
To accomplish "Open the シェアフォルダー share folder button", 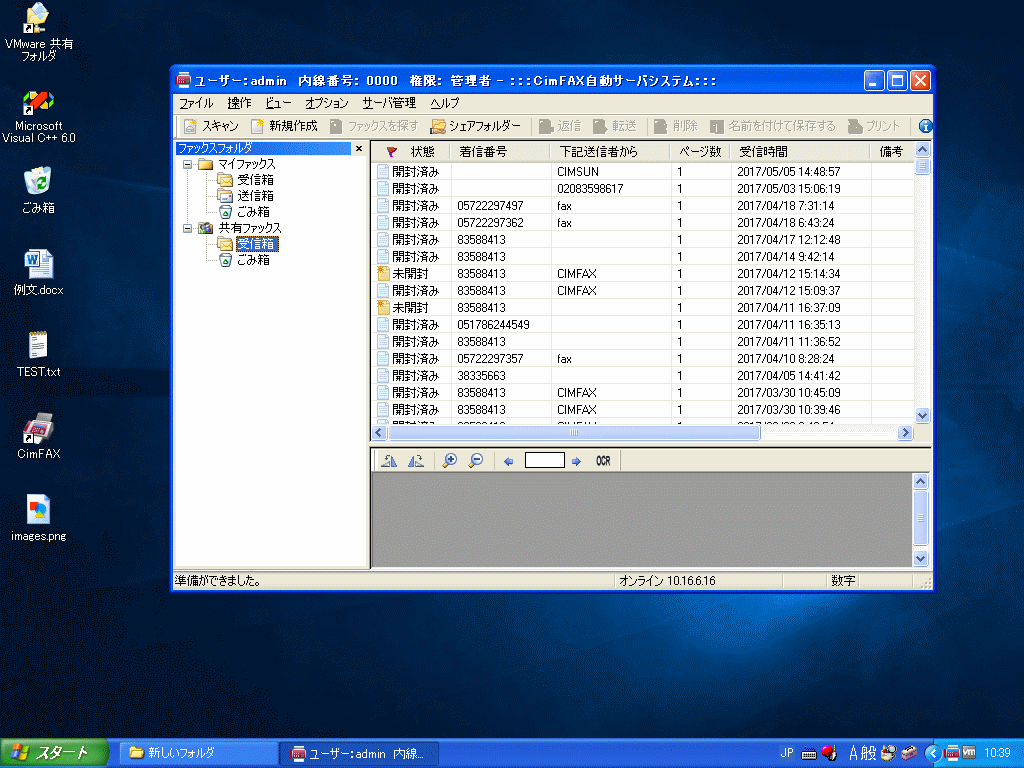I will pos(476,126).
